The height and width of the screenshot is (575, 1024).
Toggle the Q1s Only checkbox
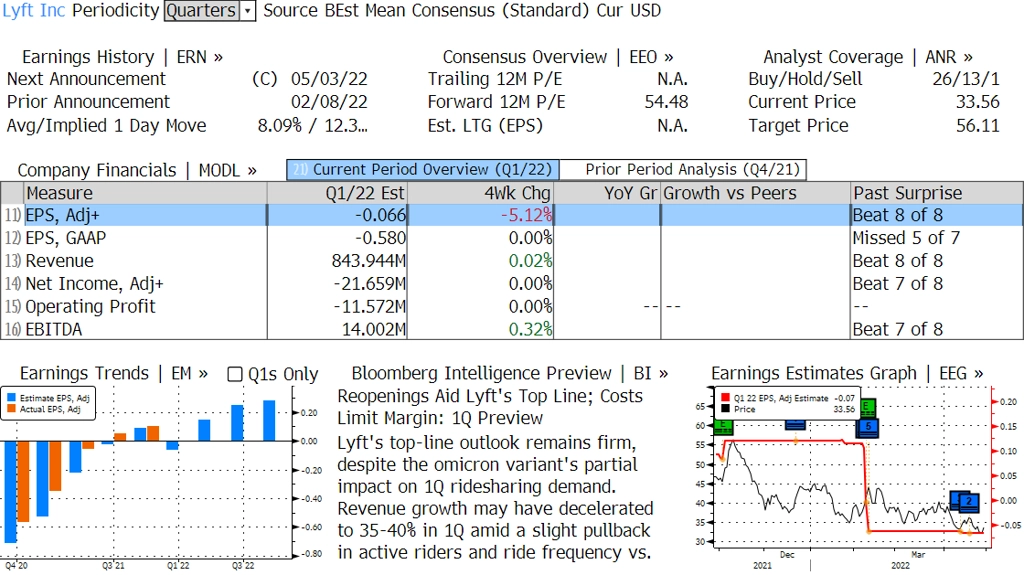235,374
